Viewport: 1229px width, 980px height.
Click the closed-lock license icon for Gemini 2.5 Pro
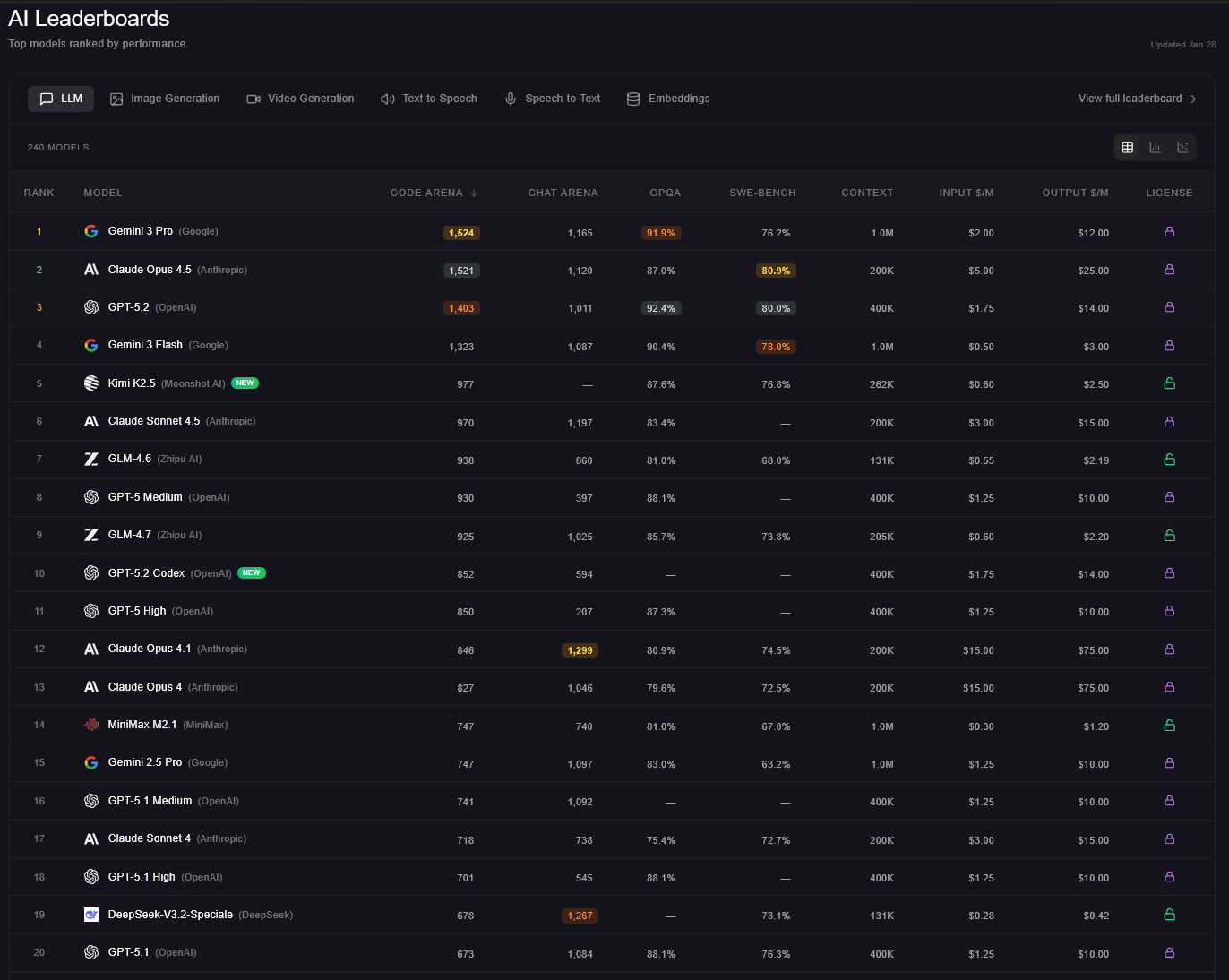tap(1169, 763)
